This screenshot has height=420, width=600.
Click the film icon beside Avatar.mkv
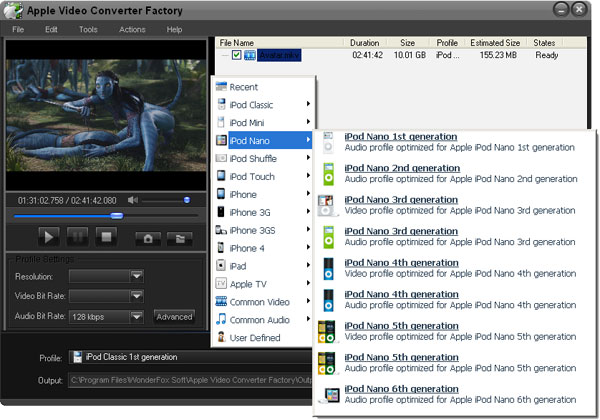(249, 55)
